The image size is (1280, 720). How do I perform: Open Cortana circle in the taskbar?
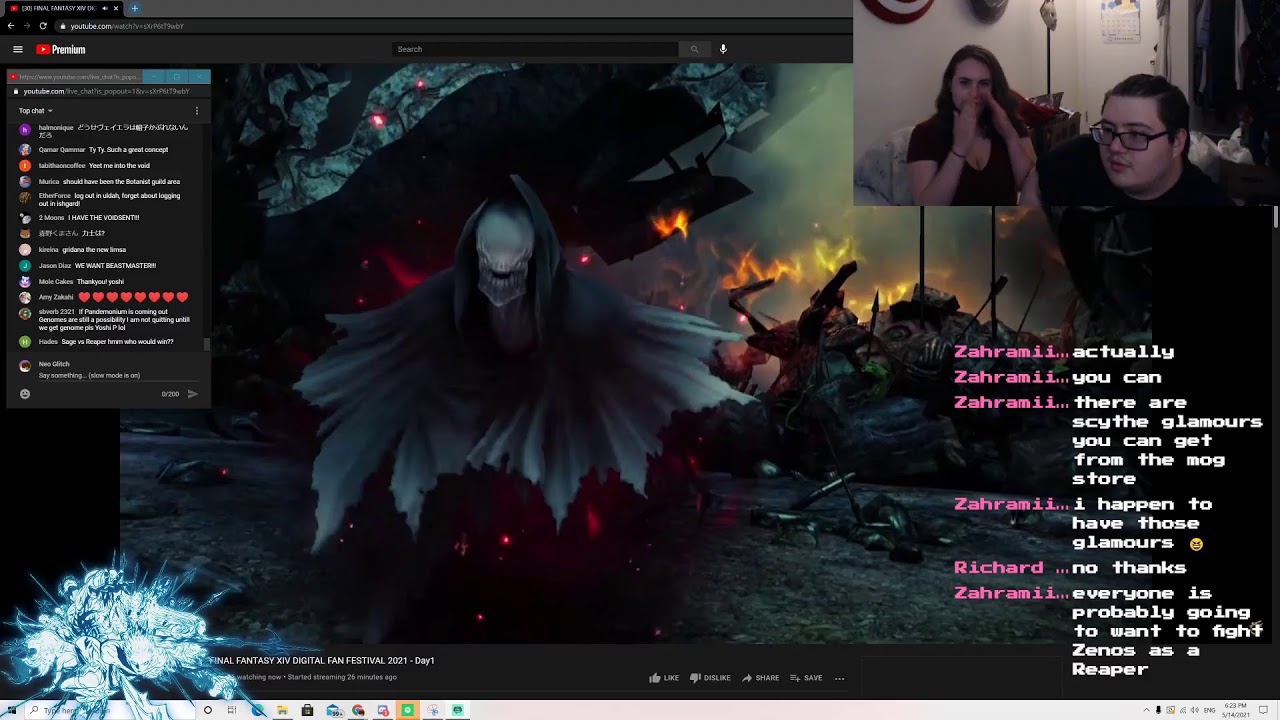pyautogui.click(x=208, y=710)
